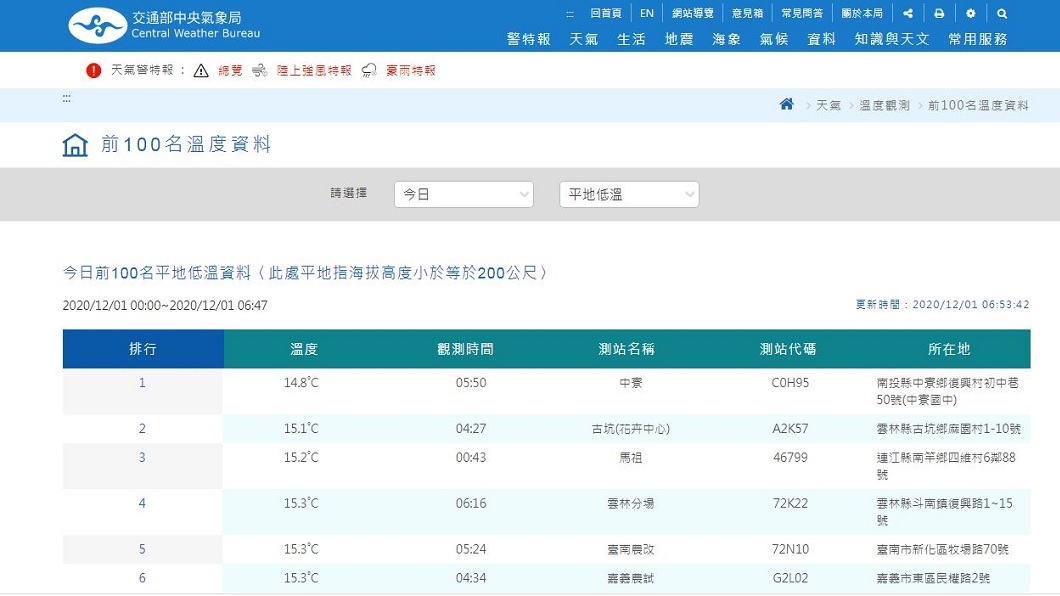
Task: Click the 測站代碼 column header
Action: pos(788,349)
